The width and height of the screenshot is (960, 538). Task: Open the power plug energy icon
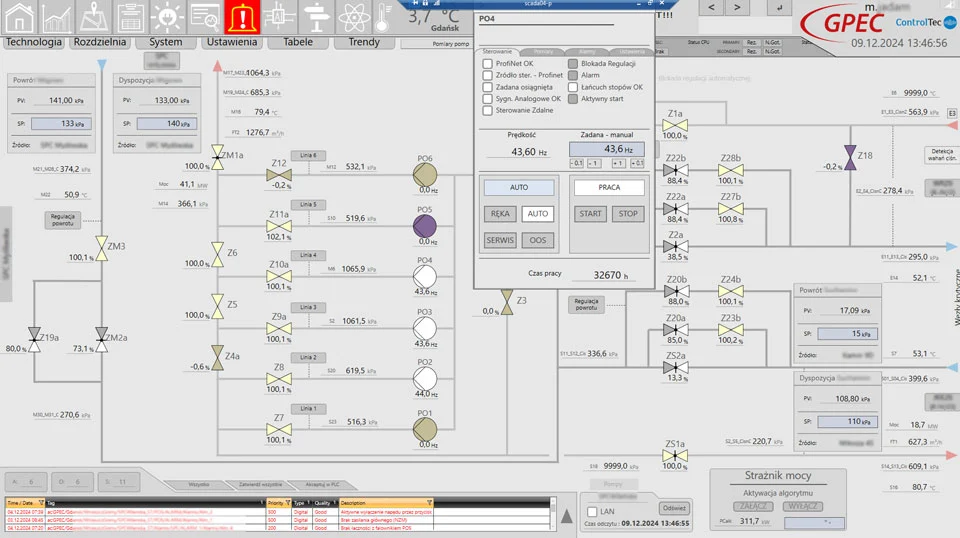click(167, 17)
